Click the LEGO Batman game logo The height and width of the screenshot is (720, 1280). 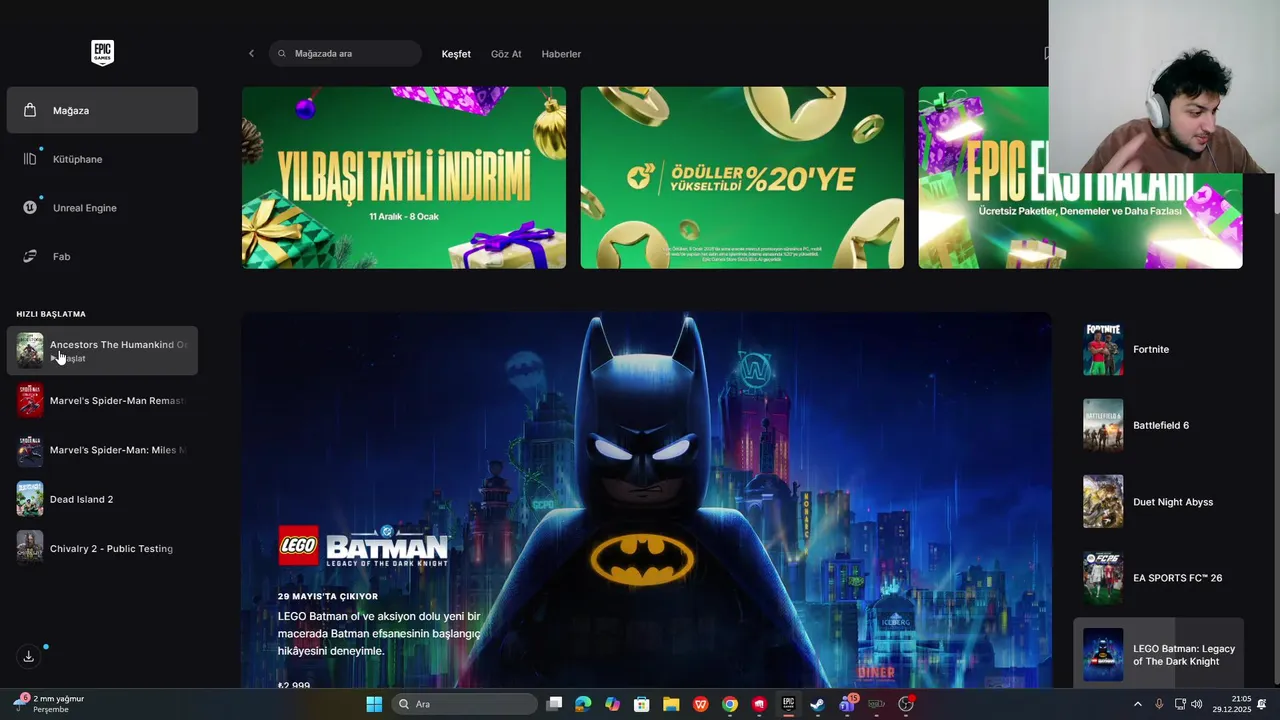364,546
